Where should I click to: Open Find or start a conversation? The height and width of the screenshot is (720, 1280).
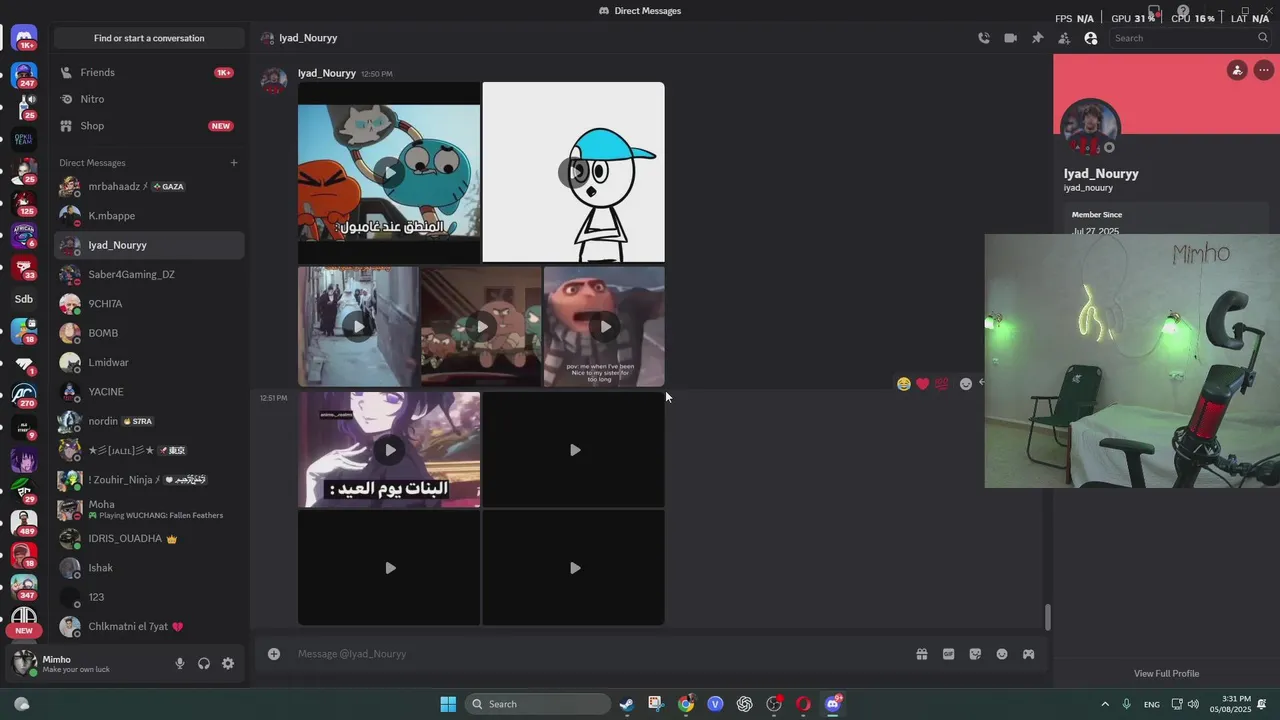[x=149, y=38]
